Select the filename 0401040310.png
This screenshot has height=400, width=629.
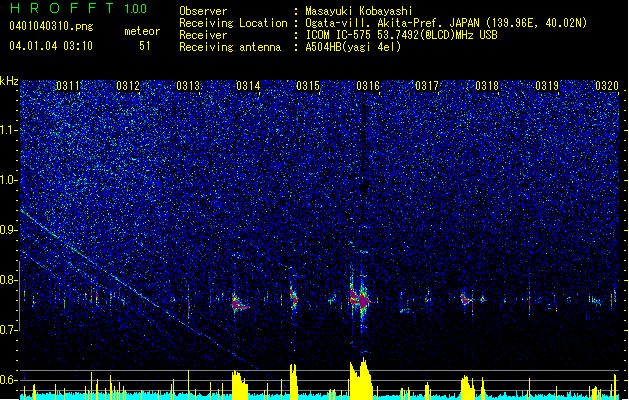pyautogui.click(x=51, y=26)
